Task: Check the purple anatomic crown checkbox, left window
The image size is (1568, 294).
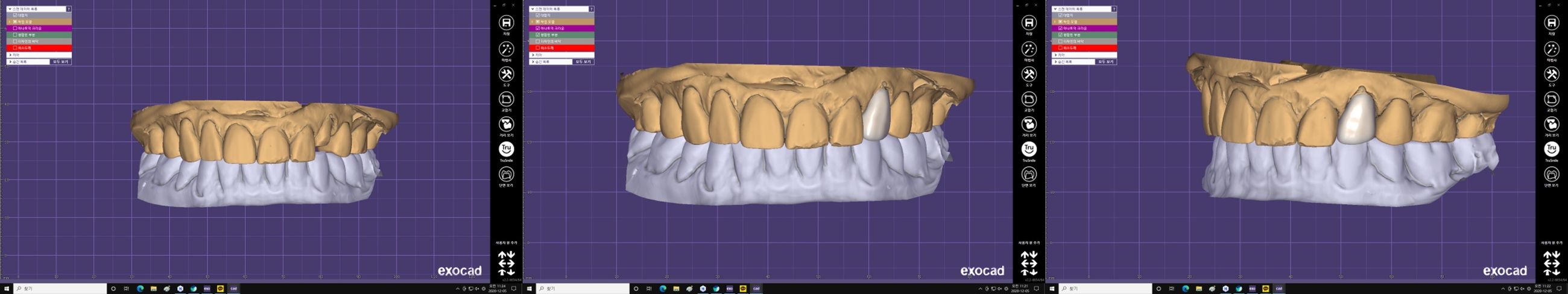Action: 15,28
